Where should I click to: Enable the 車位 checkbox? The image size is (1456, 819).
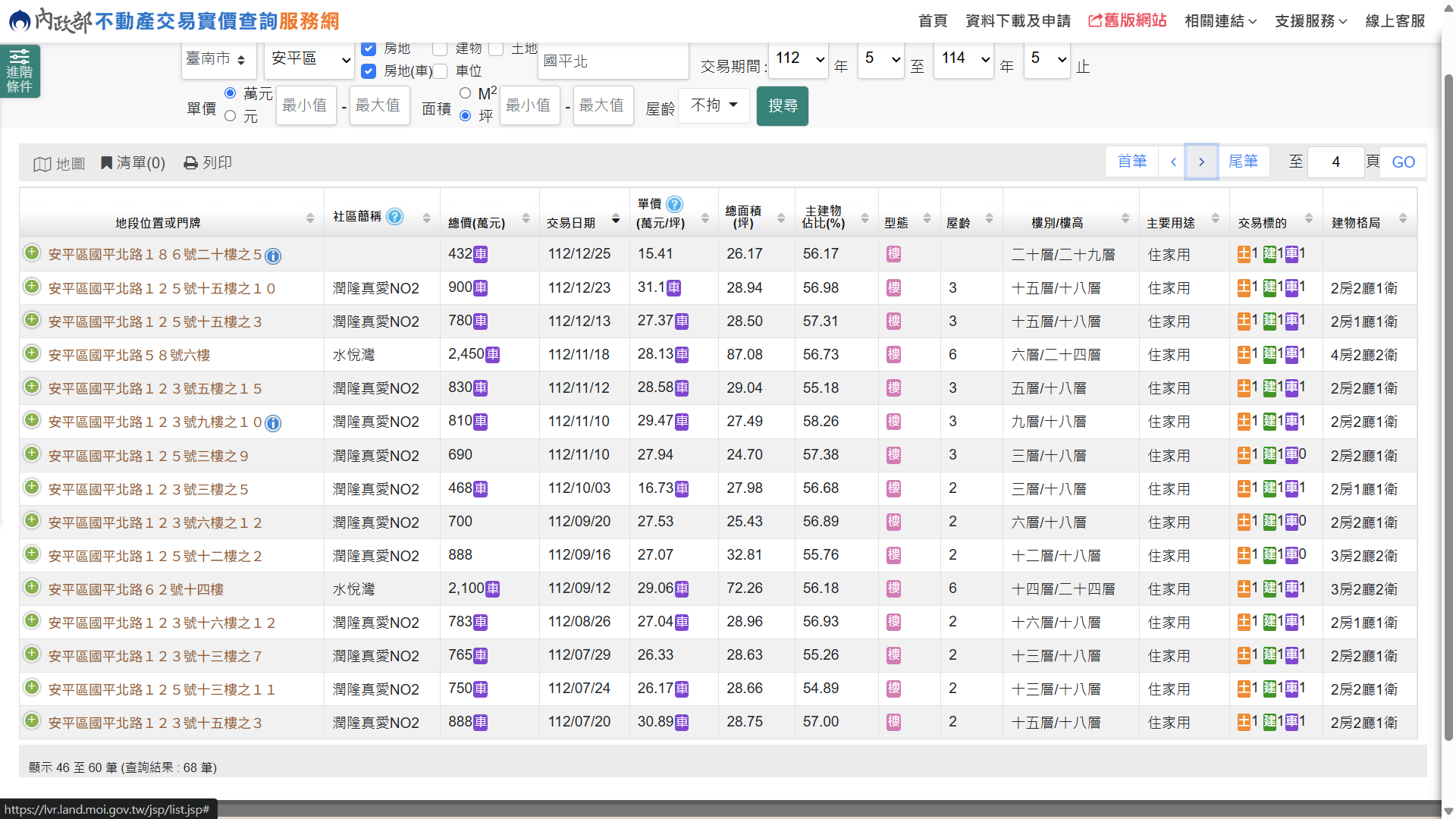tap(440, 71)
